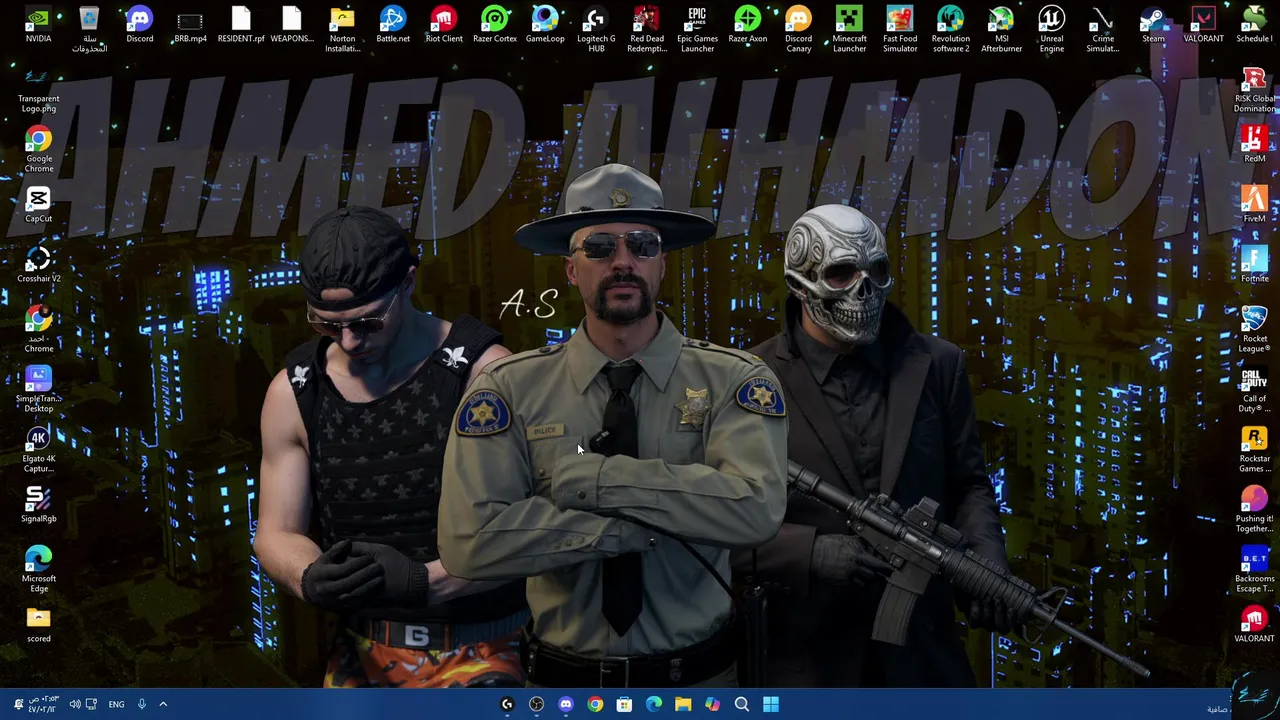Select the WEAPONS file on the desktop

tap(292, 26)
